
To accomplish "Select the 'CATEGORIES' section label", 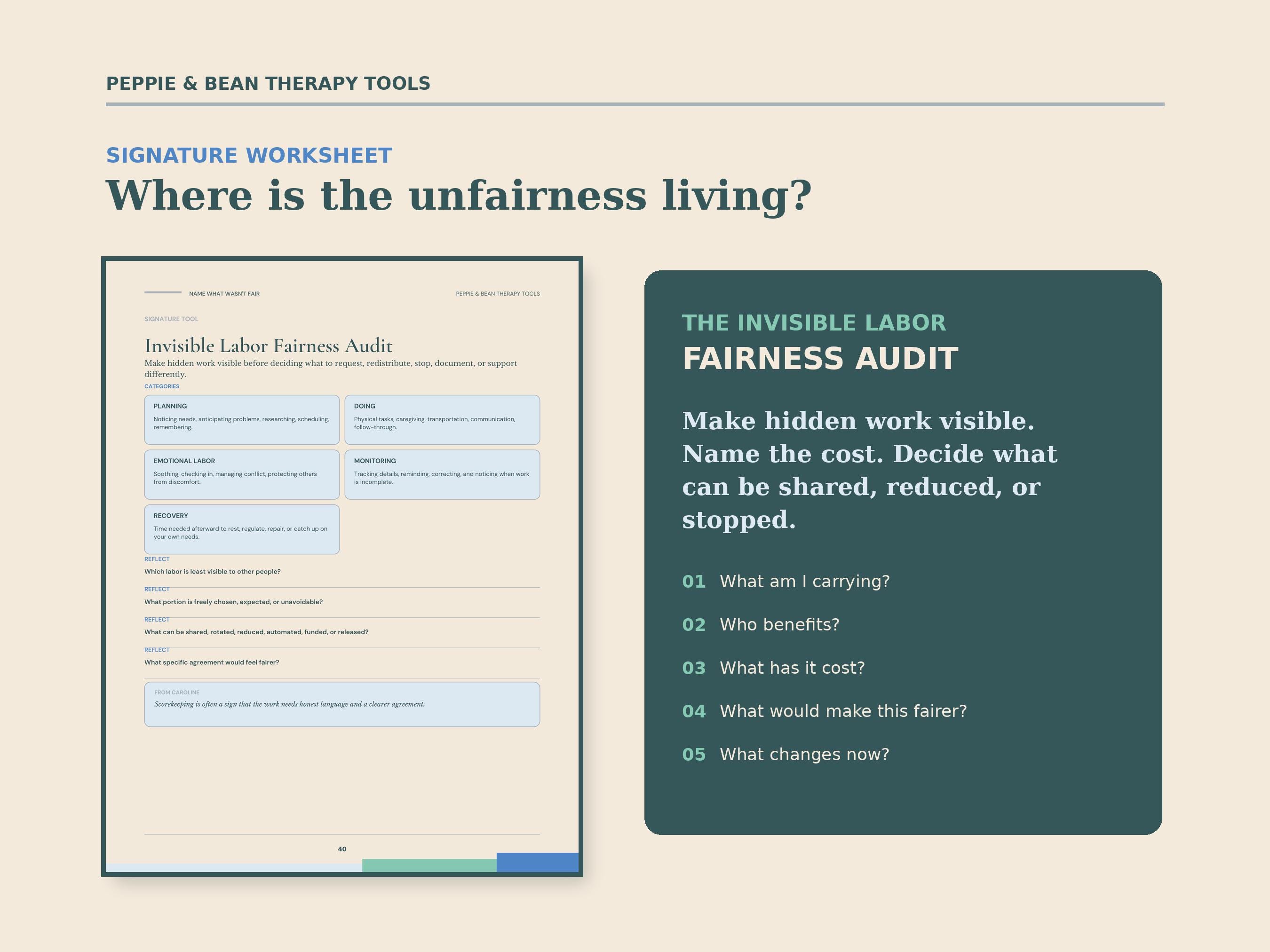I will pyautogui.click(x=162, y=386).
